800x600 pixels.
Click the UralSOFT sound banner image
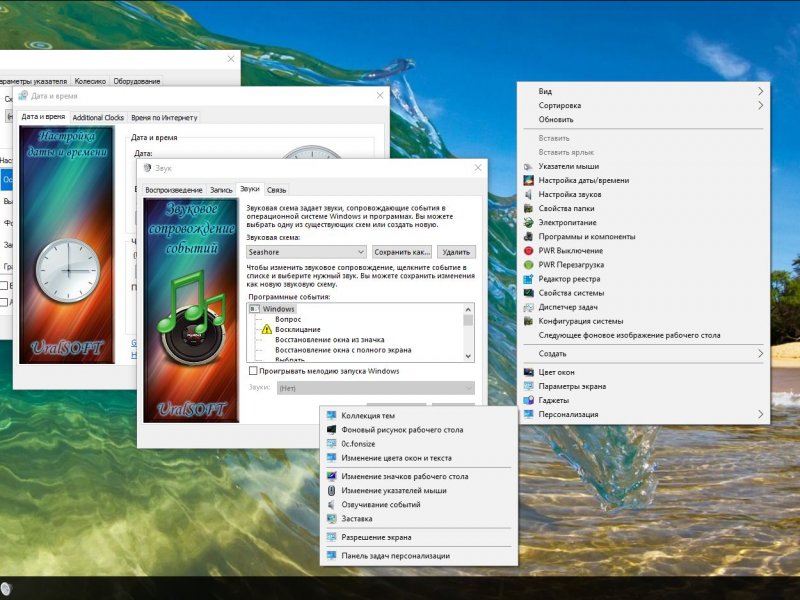pyautogui.click(x=191, y=310)
